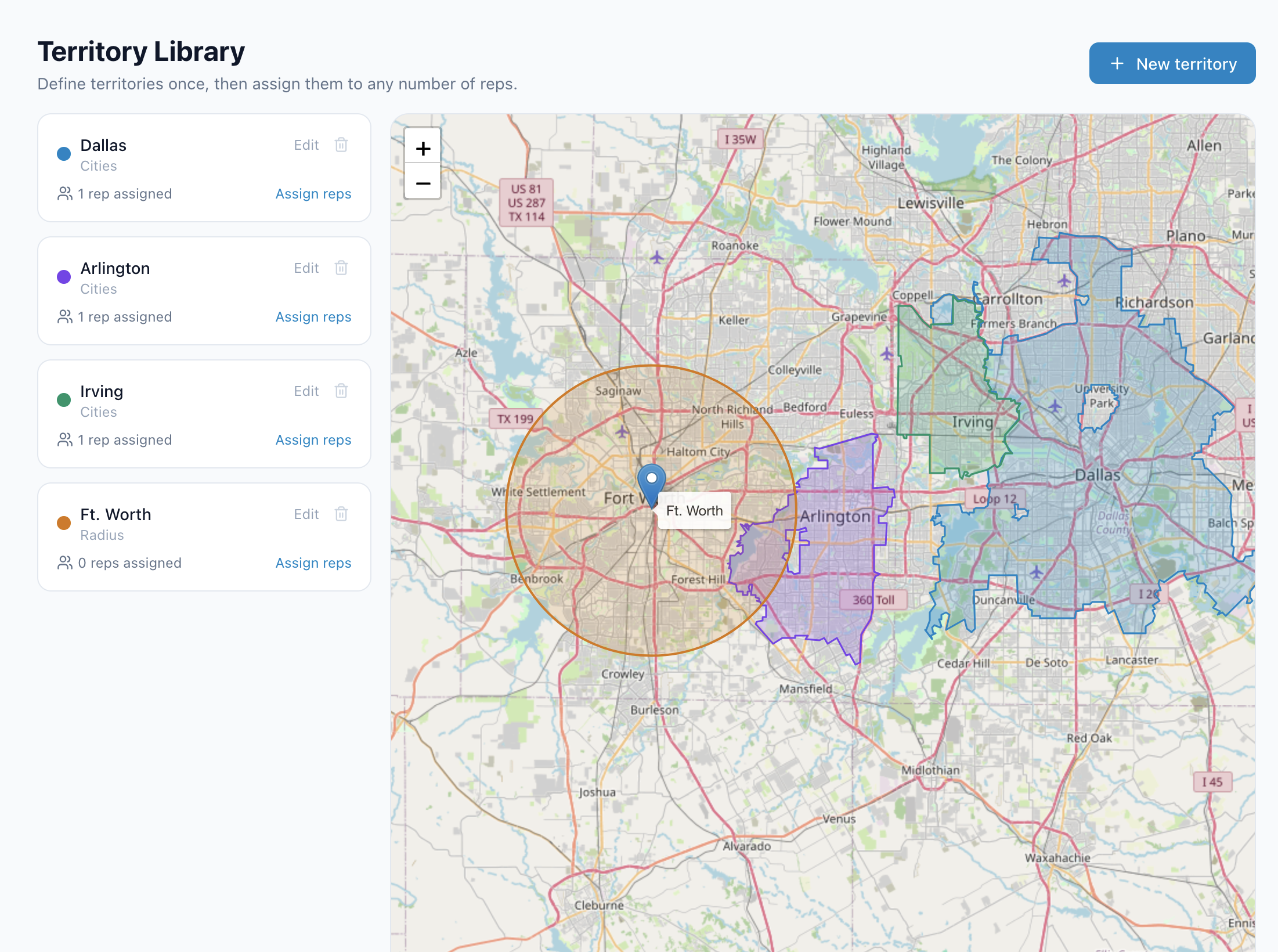Zoom out on the map
1278x952 pixels.
(x=423, y=183)
